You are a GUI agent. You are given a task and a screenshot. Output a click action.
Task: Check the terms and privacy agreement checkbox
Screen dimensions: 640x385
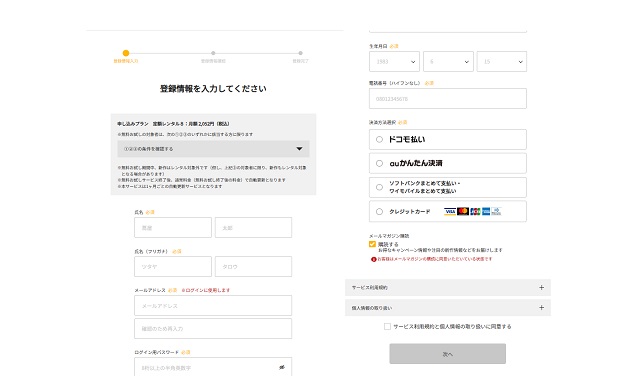[387, 327]
